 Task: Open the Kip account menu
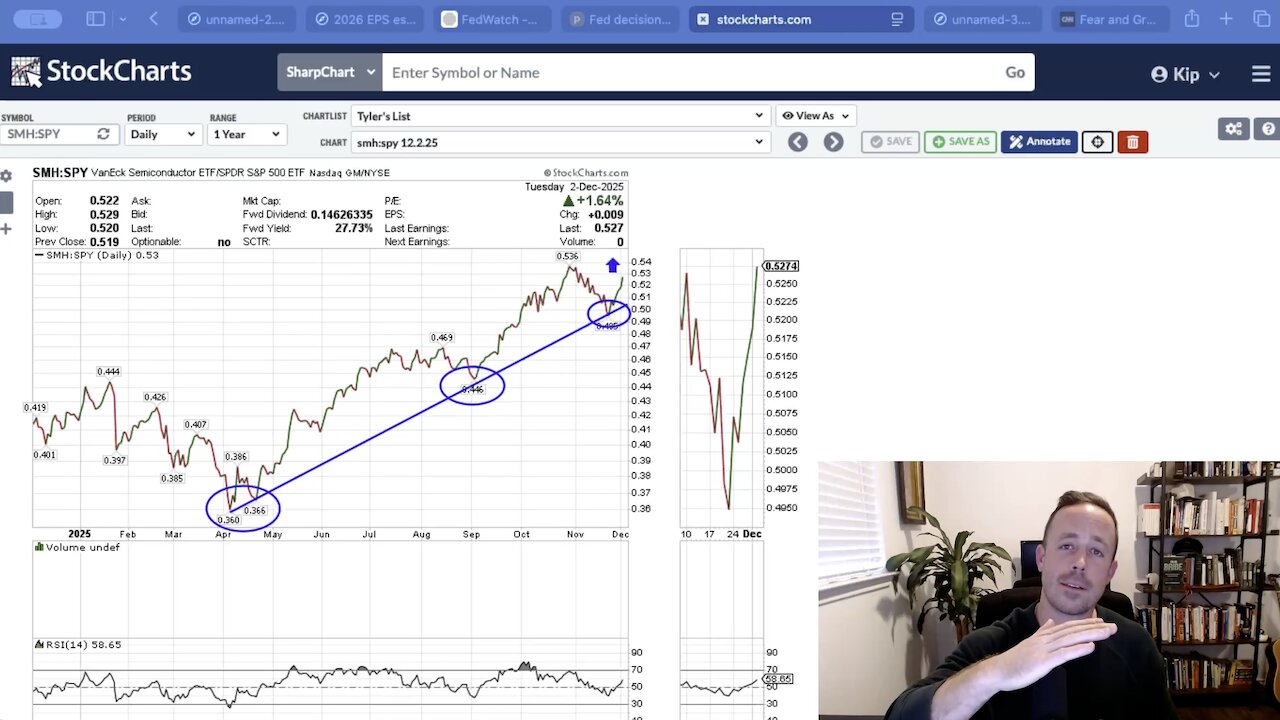(1185, 74)
